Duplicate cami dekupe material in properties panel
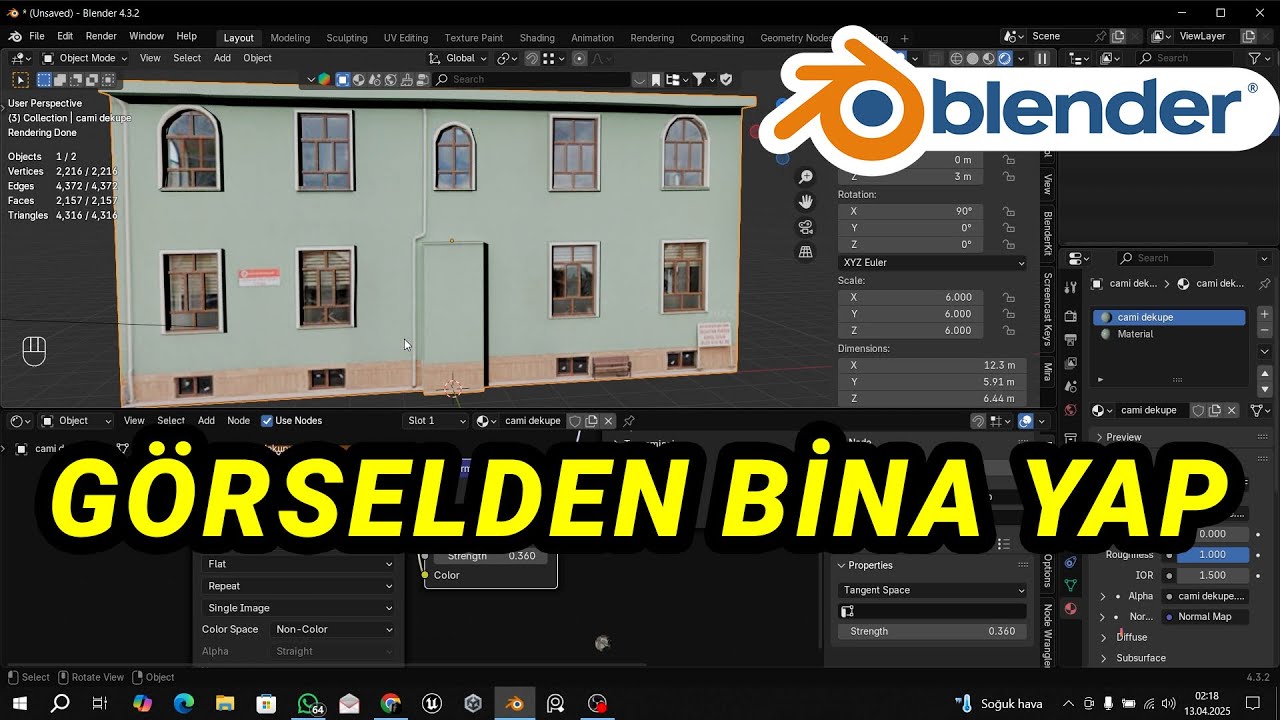 (x=1215, y=410)
